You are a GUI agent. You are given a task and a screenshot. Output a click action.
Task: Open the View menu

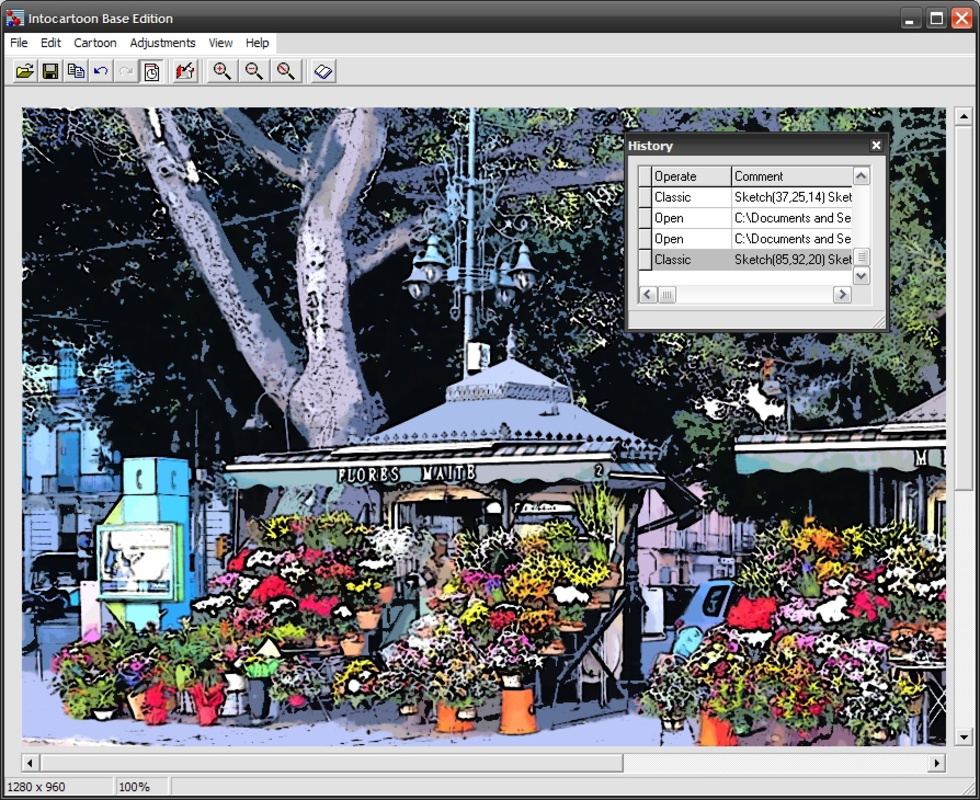tap(221, 42)
